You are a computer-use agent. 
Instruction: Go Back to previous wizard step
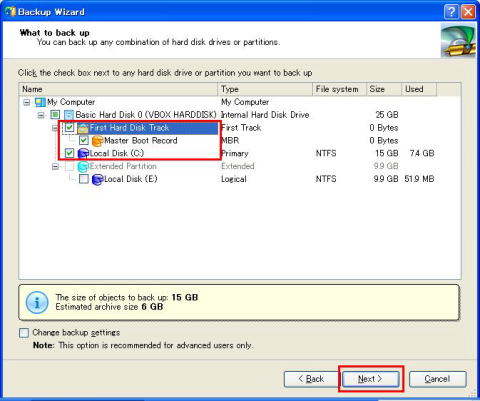311,379
